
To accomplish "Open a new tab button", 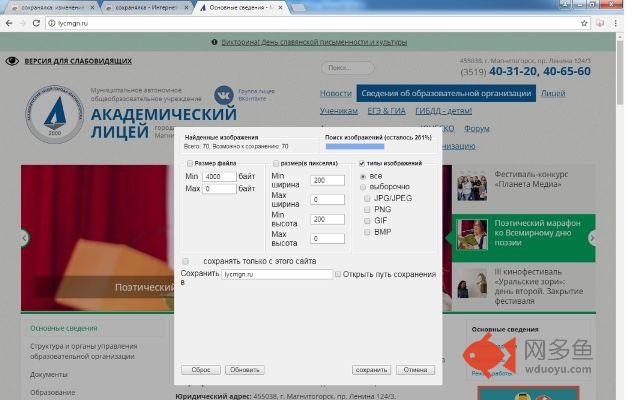I will point(298,7).
